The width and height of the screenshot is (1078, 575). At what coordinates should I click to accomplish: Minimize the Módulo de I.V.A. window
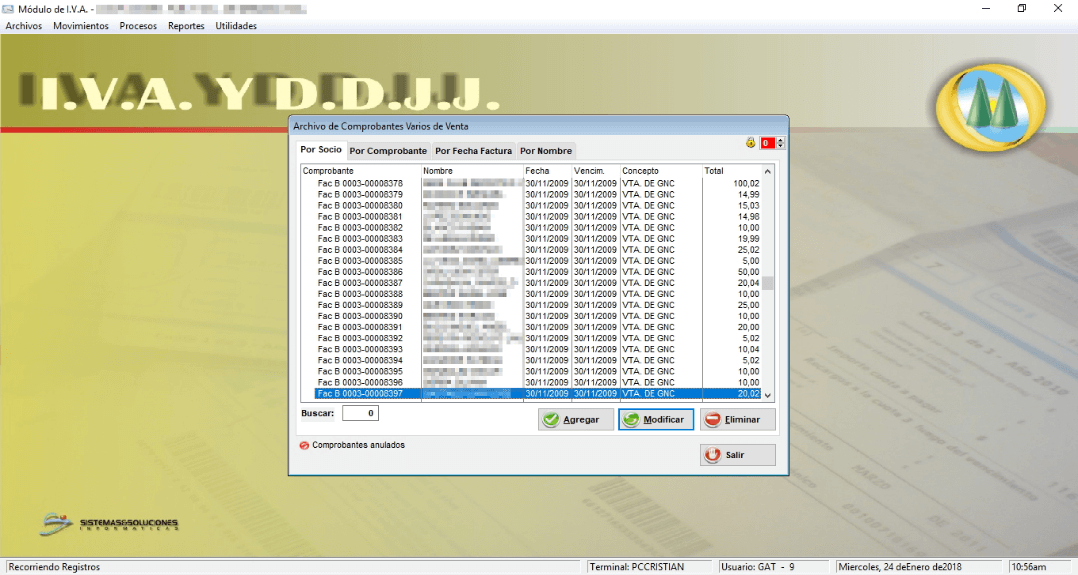tap(986, 9)
